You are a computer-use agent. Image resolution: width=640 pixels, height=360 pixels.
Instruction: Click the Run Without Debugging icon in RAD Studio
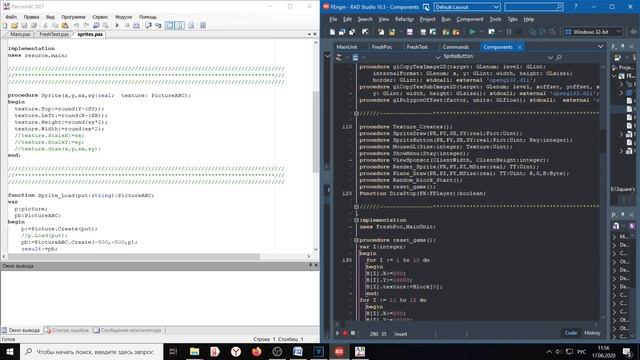tap(491, 32)
